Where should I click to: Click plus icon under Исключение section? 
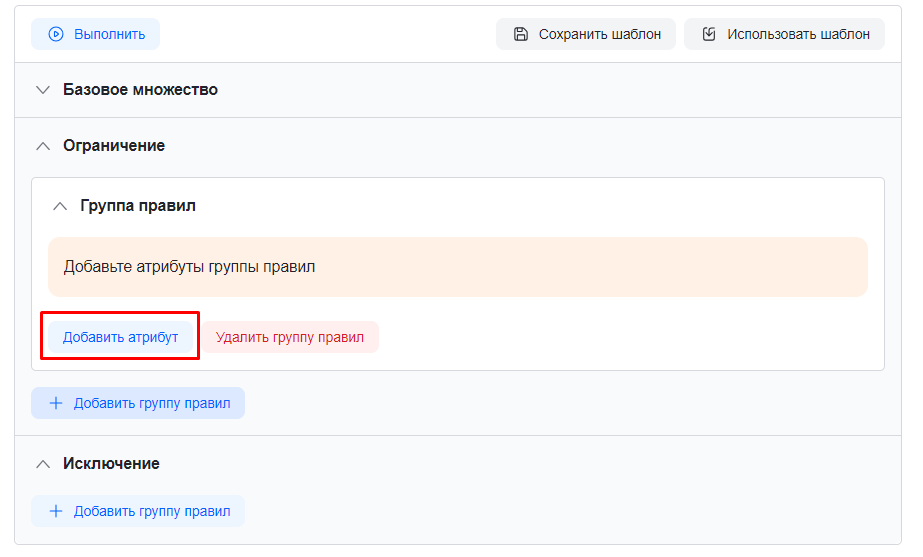pos(56,511)
